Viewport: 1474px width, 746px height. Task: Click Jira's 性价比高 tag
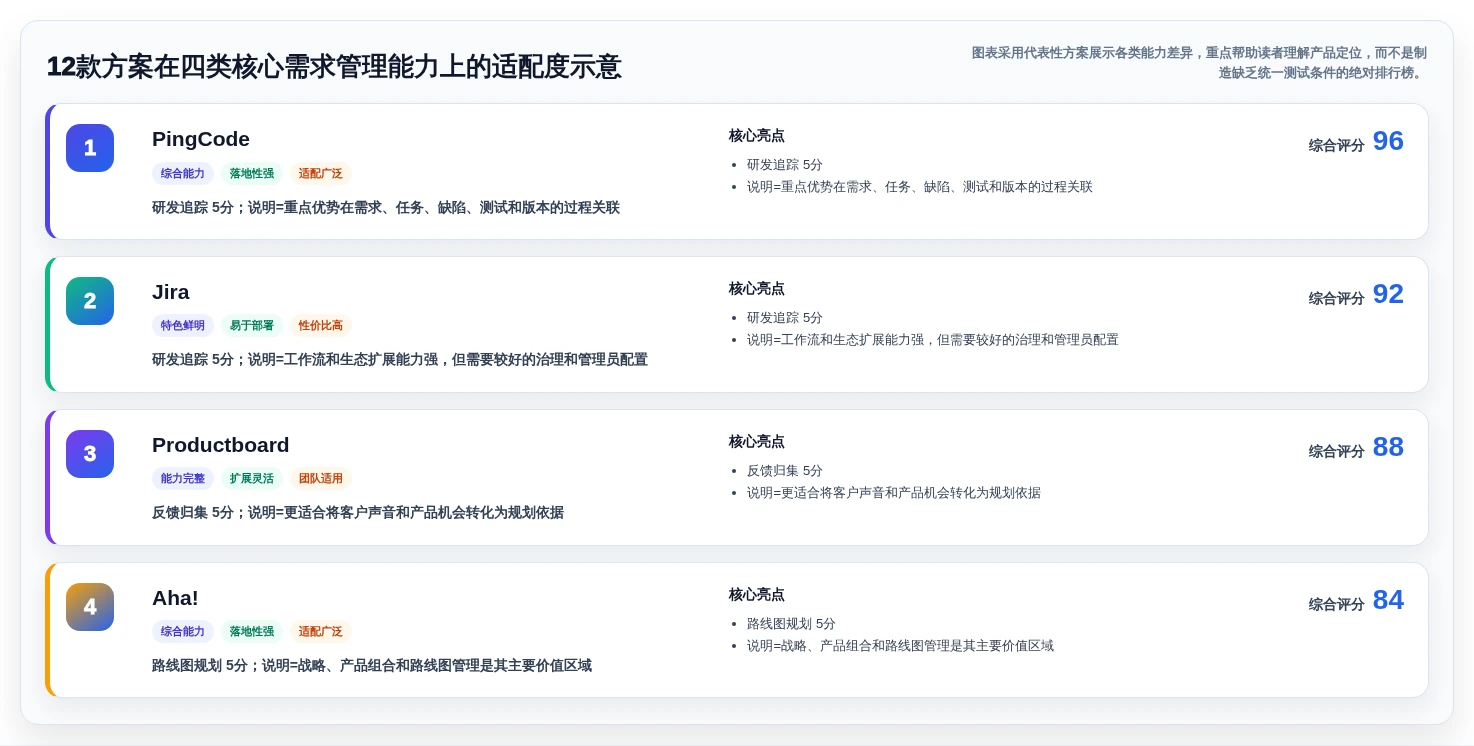tap(321, 326)
